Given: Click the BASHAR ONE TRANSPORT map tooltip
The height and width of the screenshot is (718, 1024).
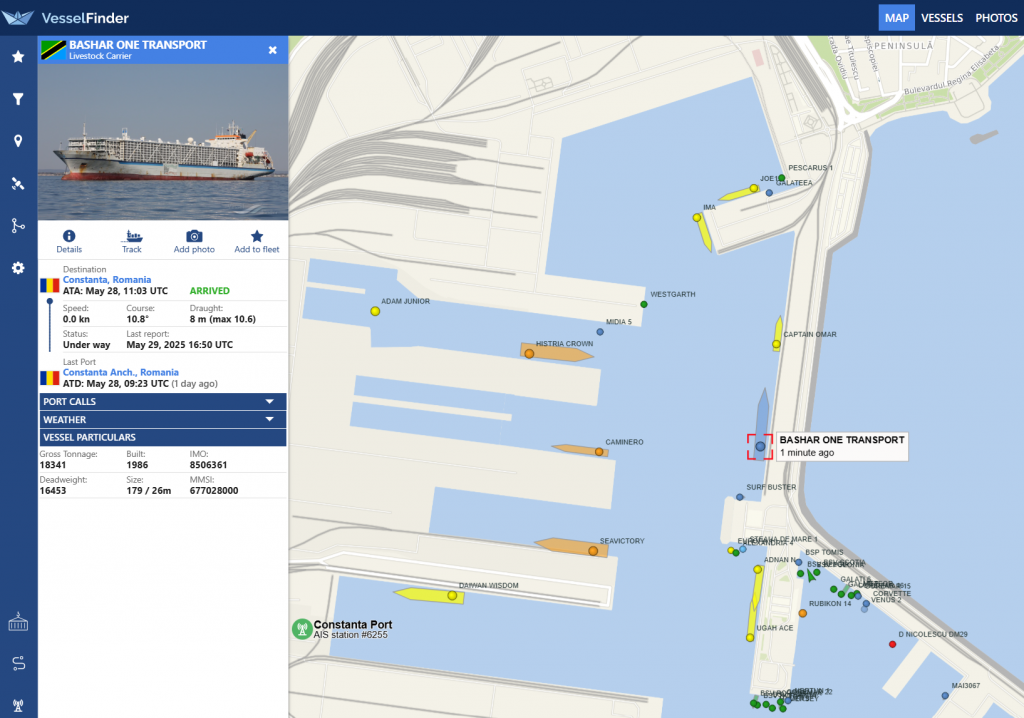Looking at the screenshot, I should coord(842,446).
